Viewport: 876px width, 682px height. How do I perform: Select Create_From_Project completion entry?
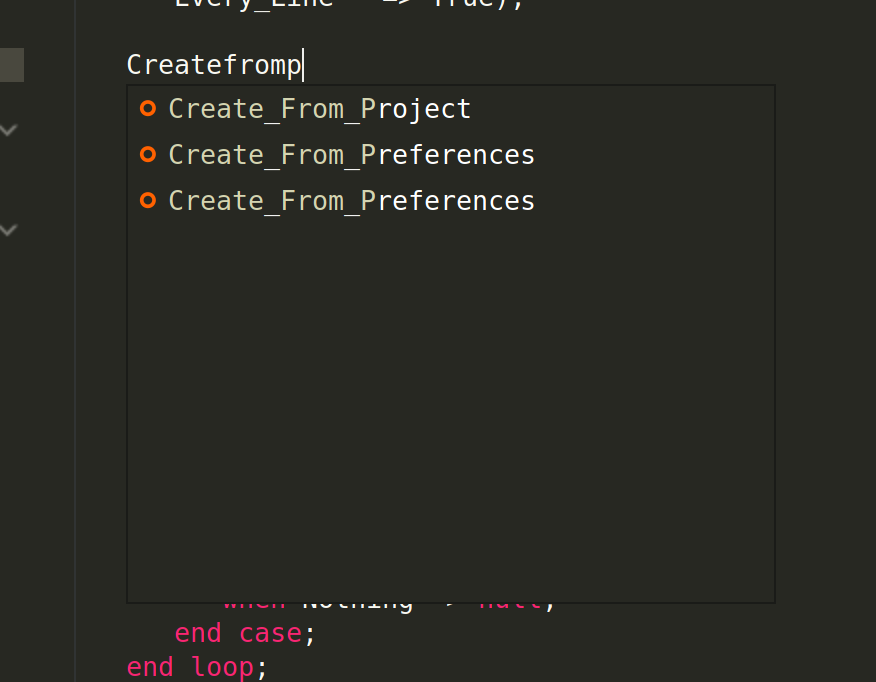pos(450,109)
